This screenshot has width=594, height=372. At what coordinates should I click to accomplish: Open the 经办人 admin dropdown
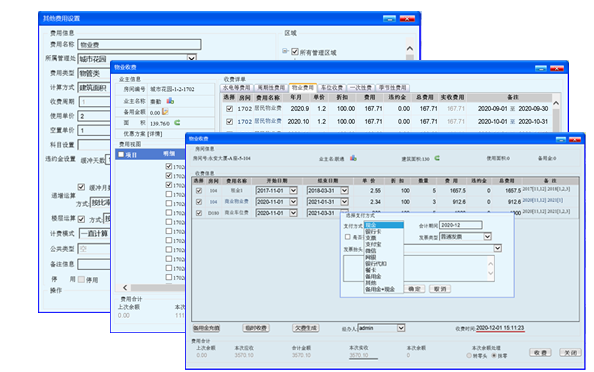(401, 328)
